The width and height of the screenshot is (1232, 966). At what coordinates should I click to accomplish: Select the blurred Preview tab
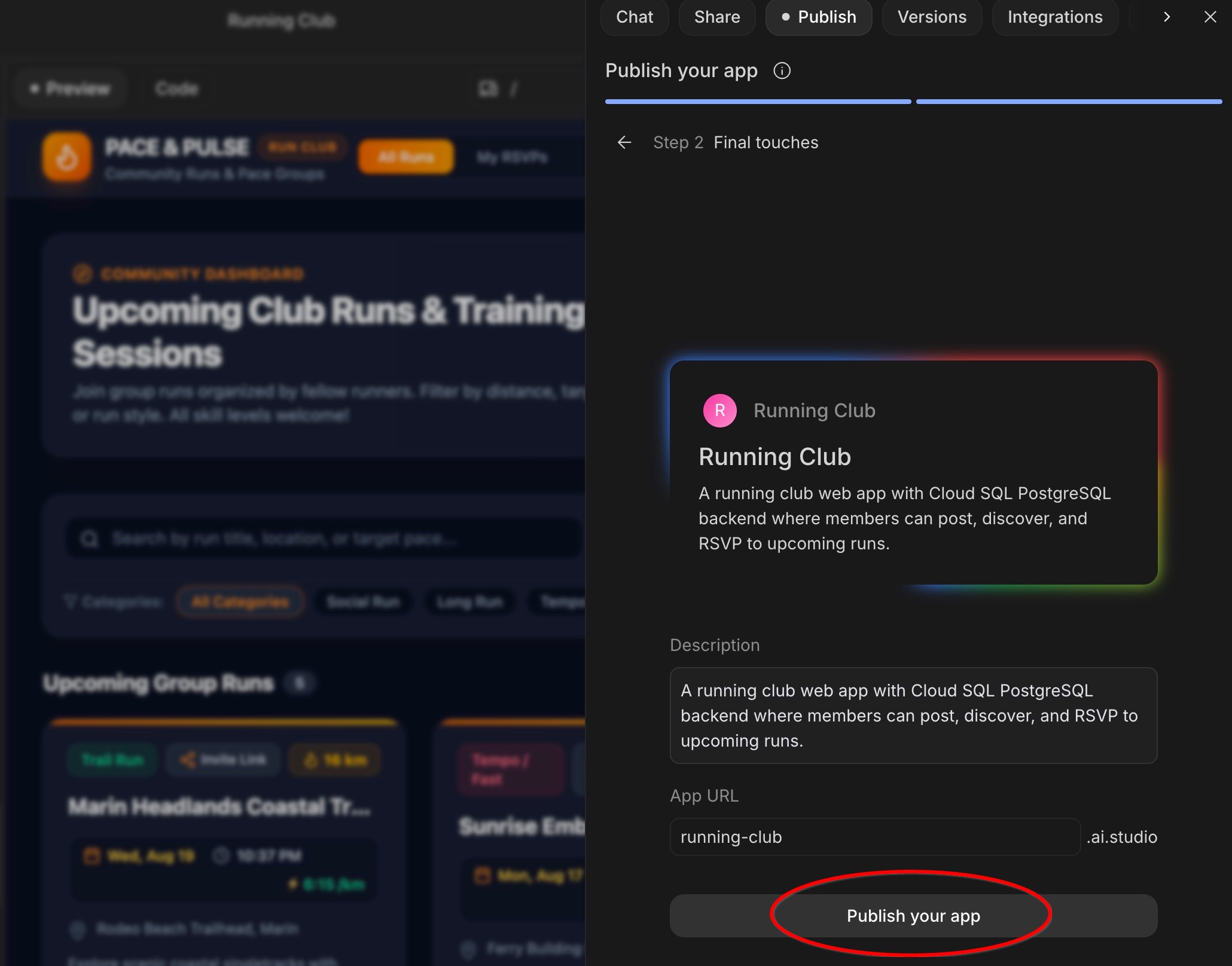coord(71,89)
